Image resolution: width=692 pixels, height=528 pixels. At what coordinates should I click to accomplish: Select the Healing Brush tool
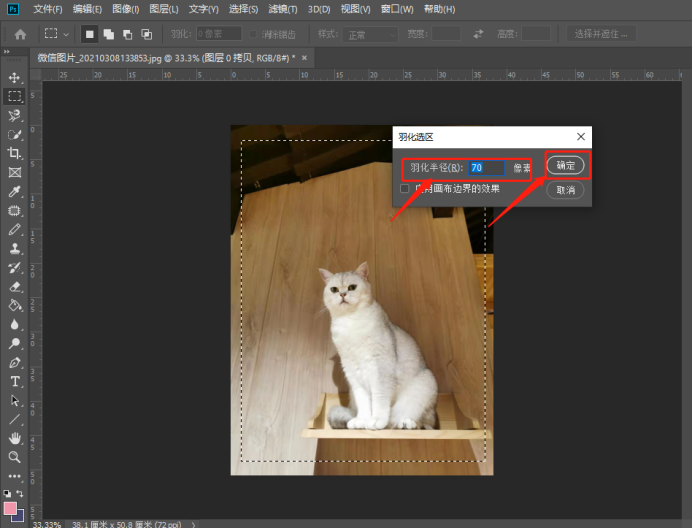click(14, 211)
